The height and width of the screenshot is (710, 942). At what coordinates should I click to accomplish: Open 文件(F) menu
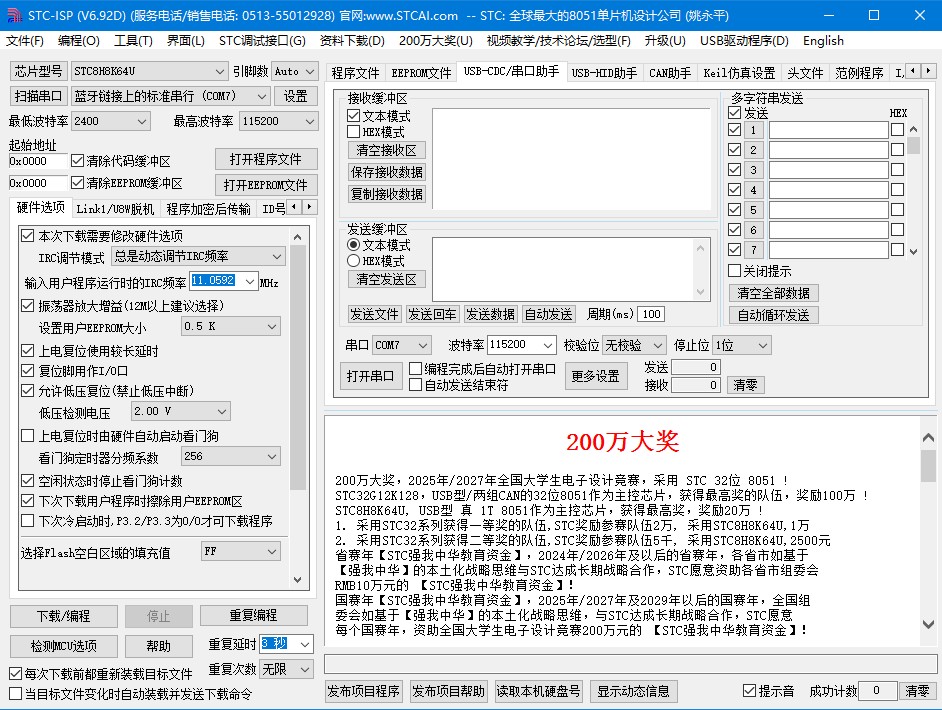click(x=25, y=41)
